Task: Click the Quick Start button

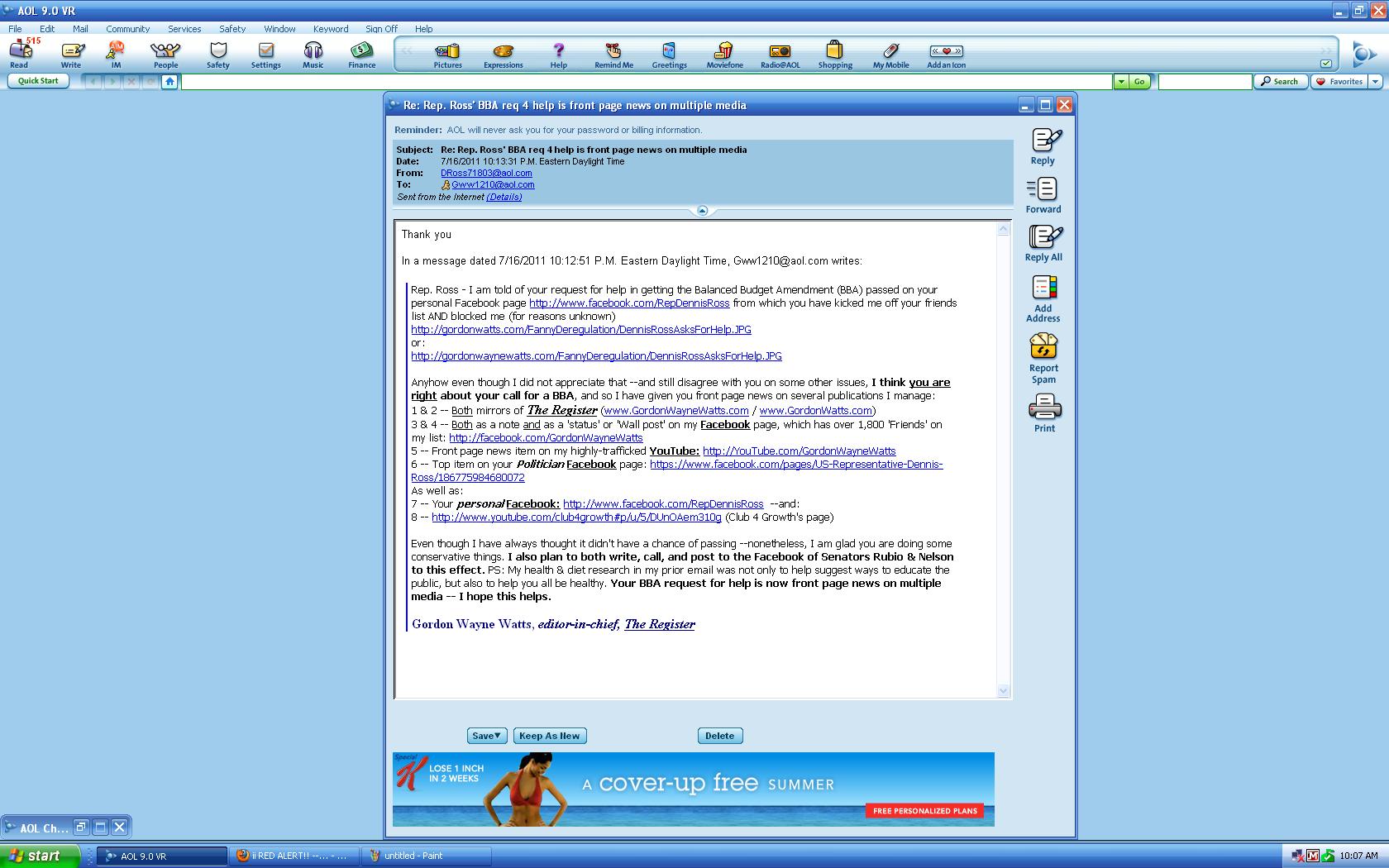Action: 38,81
